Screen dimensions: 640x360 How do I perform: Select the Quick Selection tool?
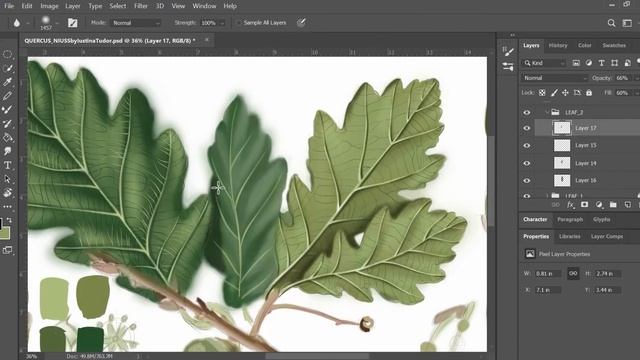click(x=7, y=68)
